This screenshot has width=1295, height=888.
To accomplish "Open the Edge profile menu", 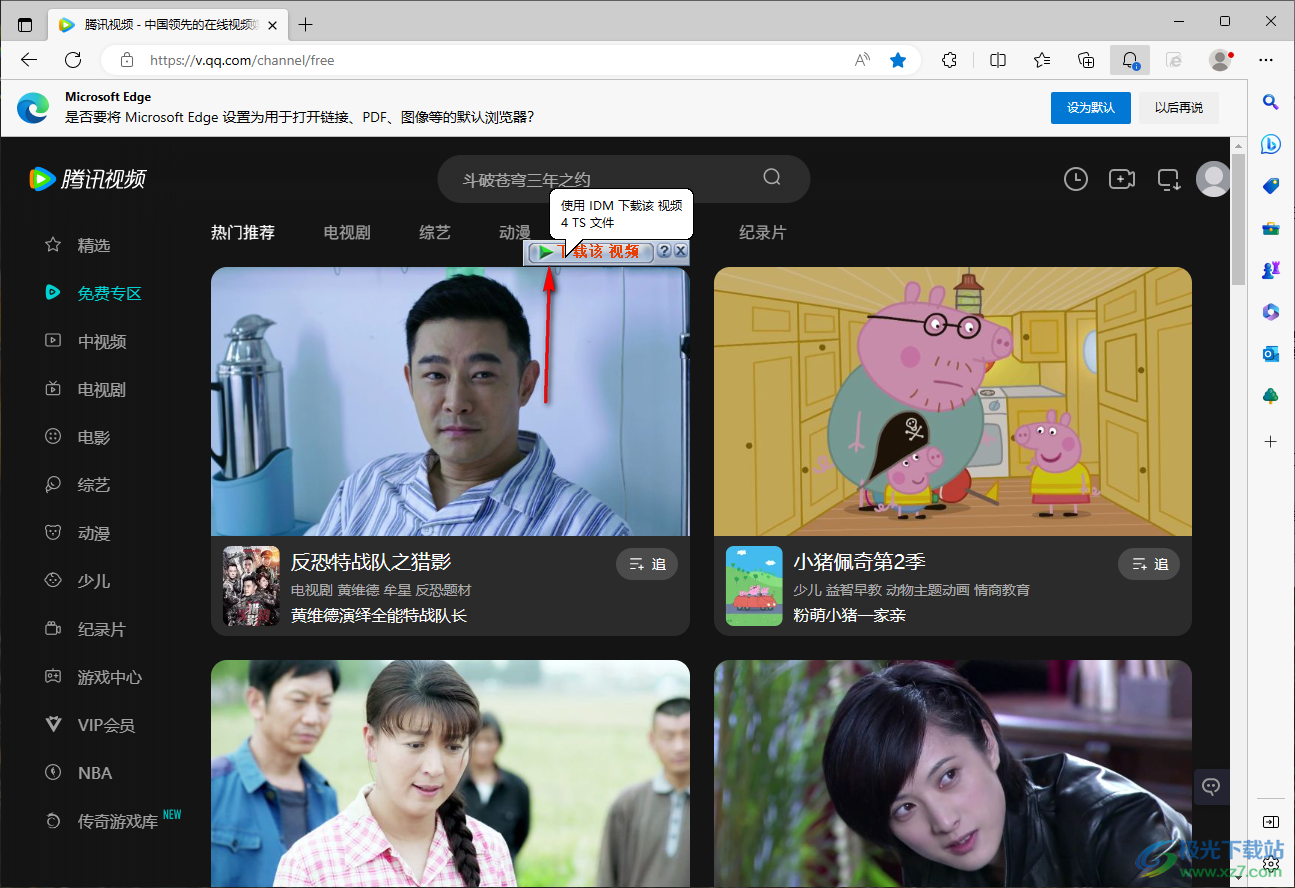I will pos(1221,60).
